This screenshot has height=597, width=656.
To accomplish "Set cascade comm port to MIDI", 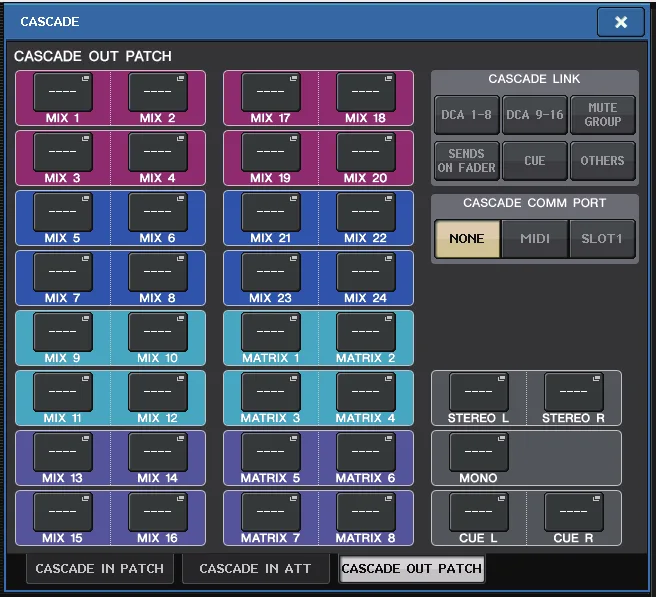I will [535, 239].
